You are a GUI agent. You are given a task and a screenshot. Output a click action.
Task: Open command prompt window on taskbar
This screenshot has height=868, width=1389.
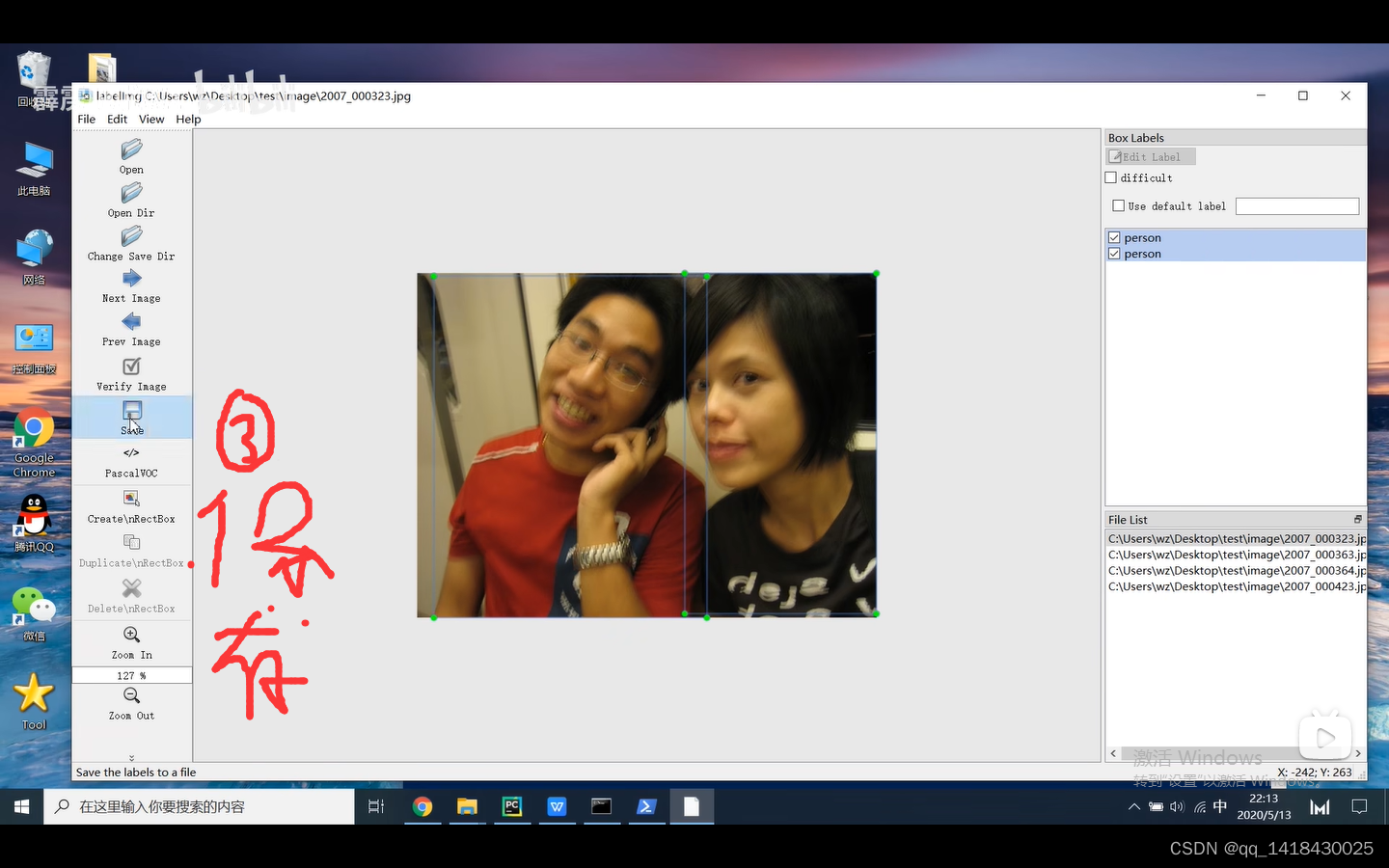(601, 806)
